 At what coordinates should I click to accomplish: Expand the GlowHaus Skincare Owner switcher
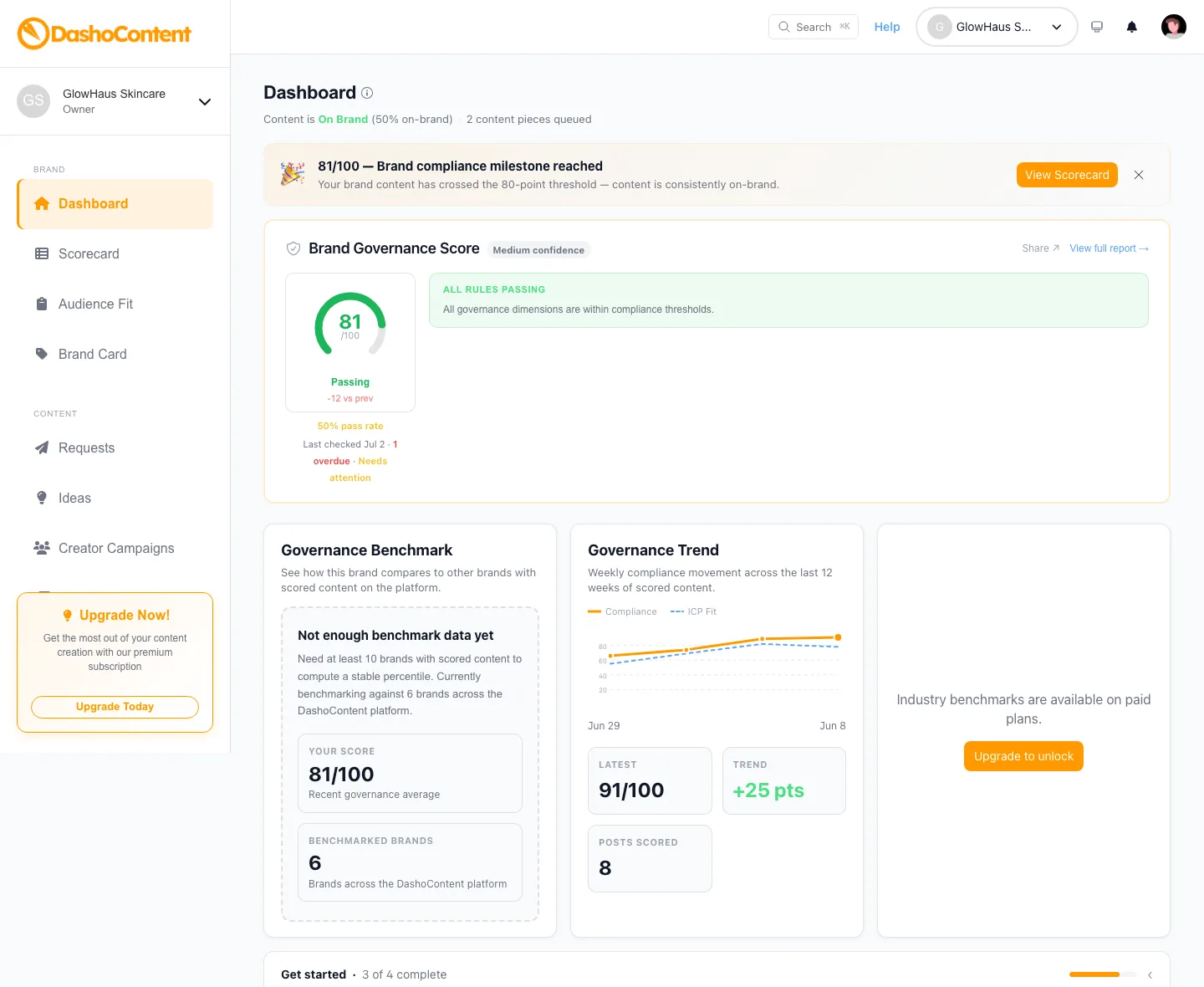click(115, 101)
